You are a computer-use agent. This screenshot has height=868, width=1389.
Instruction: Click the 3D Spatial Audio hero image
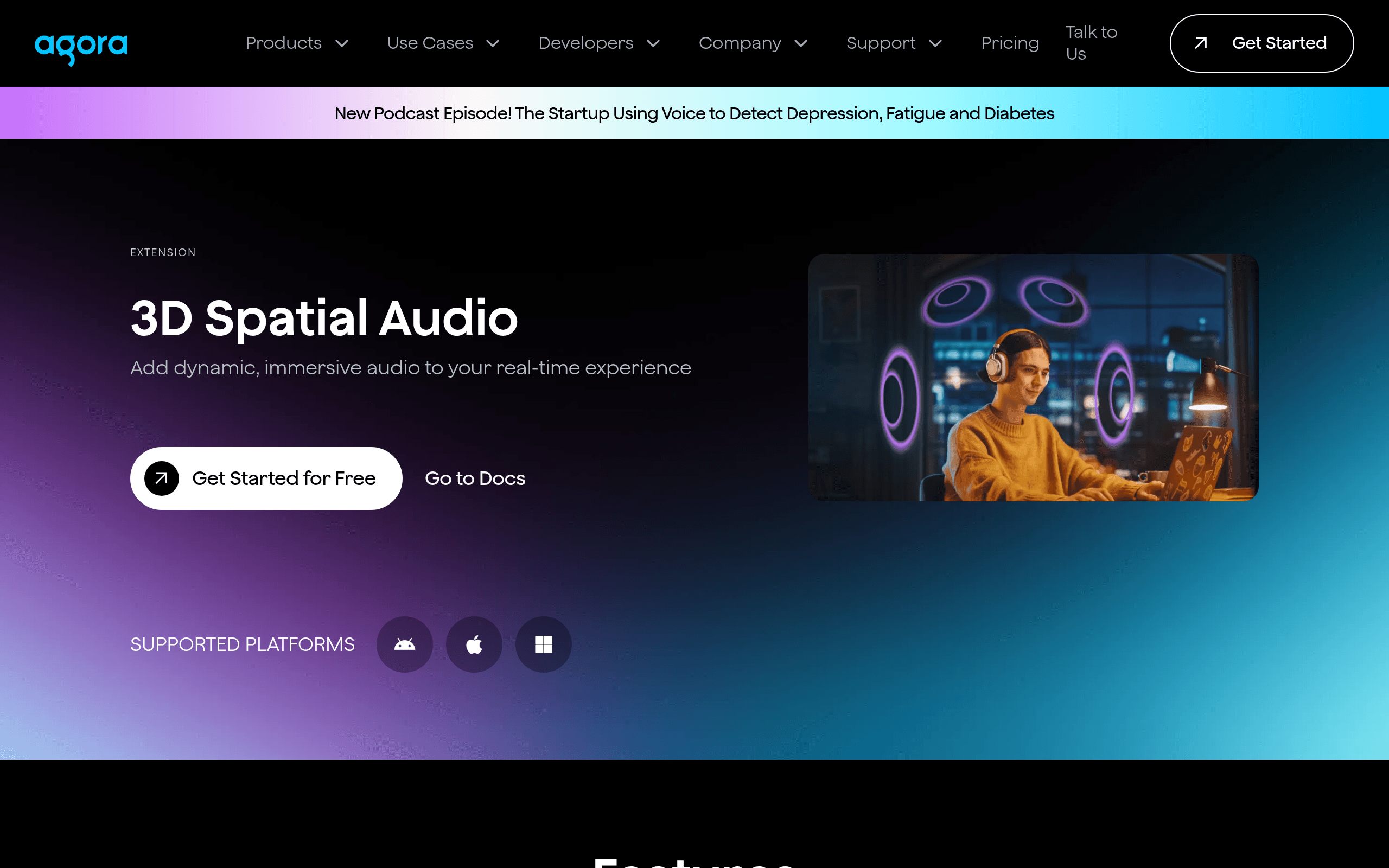pyautogui.click(x=1033, y=377)
